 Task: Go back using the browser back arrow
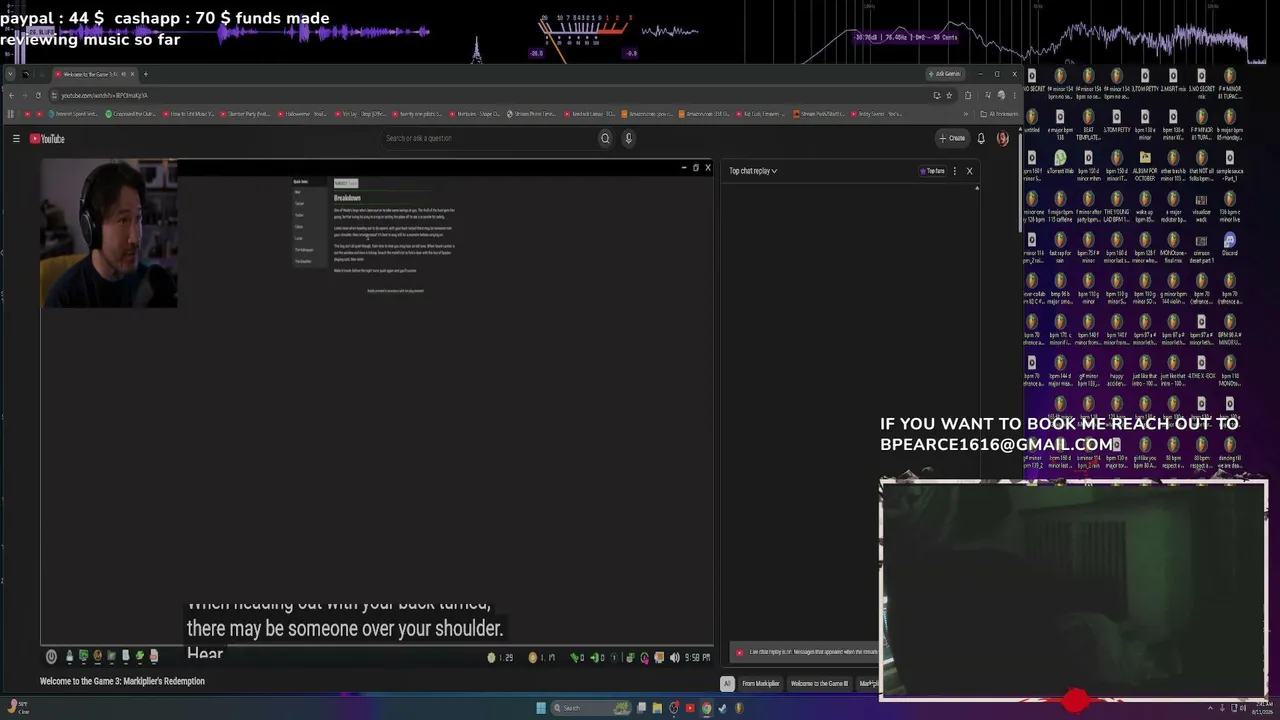[11, 95]
